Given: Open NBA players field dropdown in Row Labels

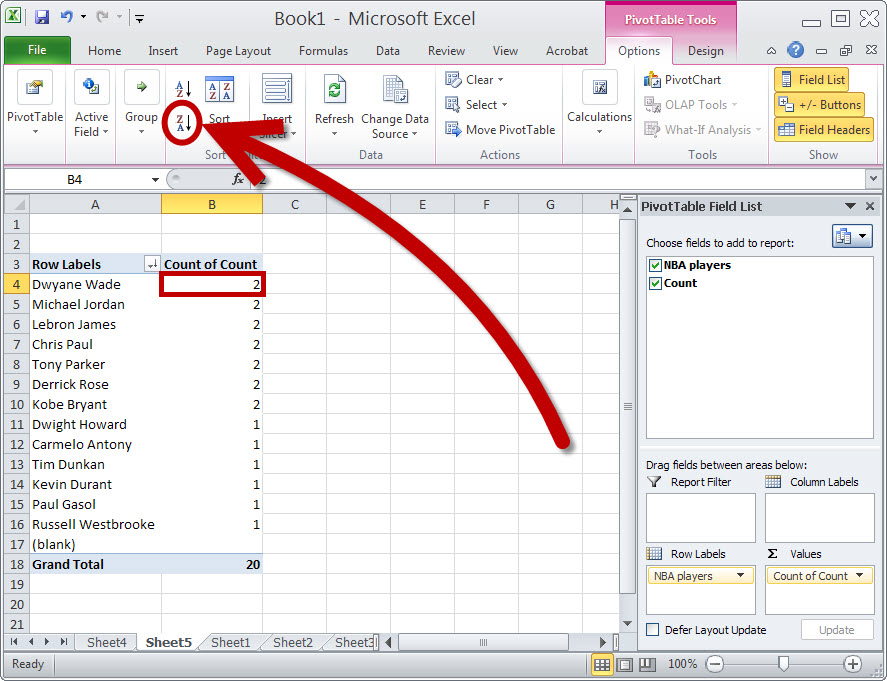Looking at the screenshot, I should pyautogui.click(x=740, y=576).
